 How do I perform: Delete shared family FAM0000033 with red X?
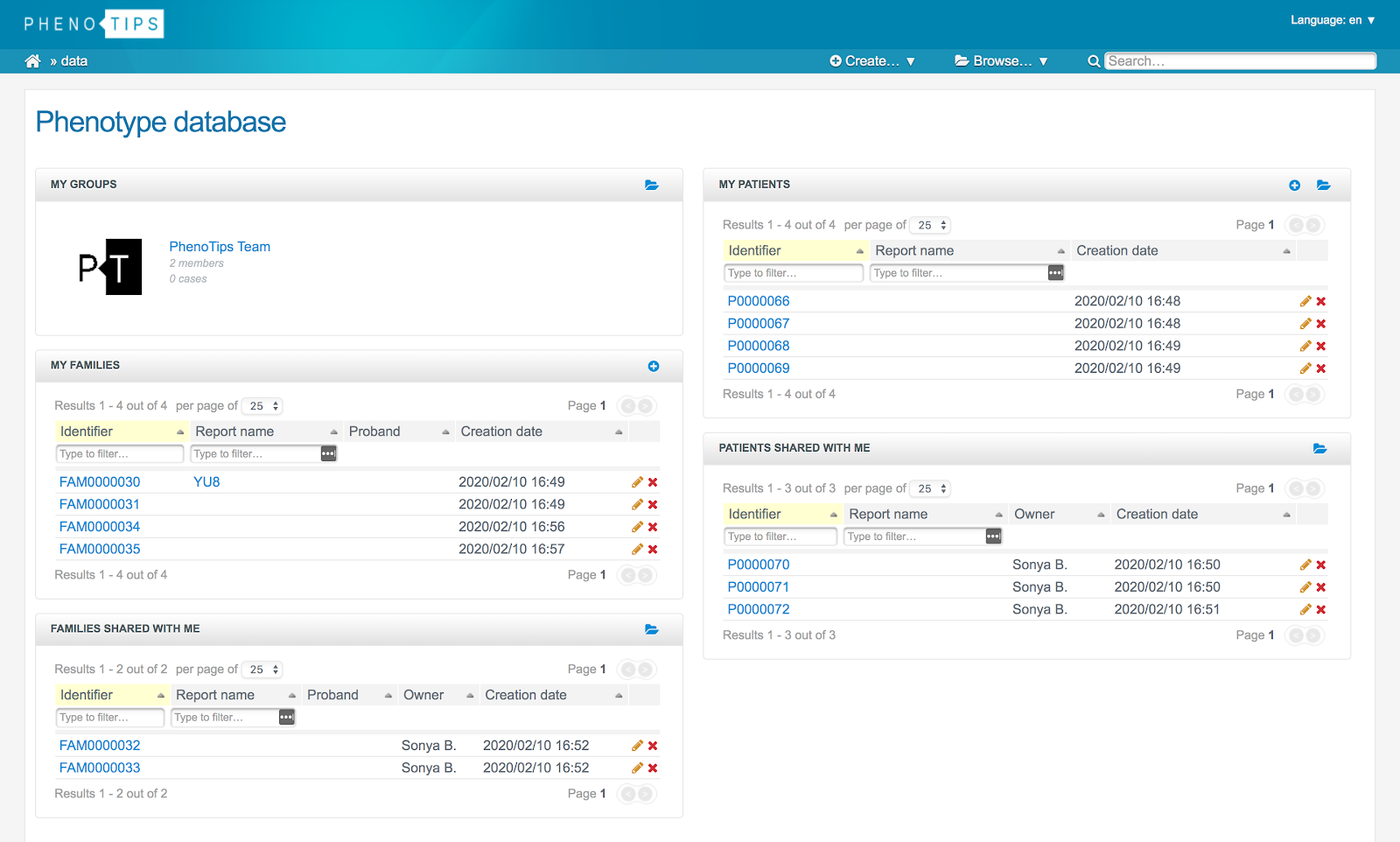pyautogui.click(x=653, y=768)
